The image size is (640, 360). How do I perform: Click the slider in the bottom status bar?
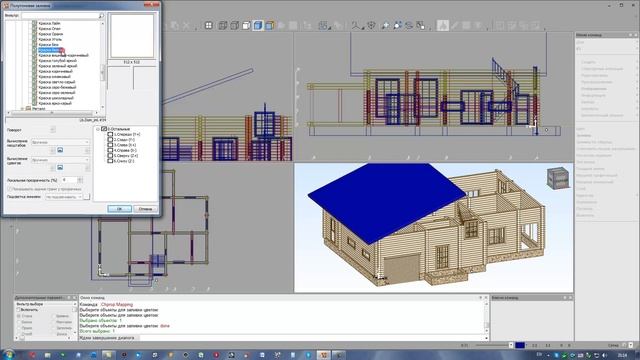492,345
